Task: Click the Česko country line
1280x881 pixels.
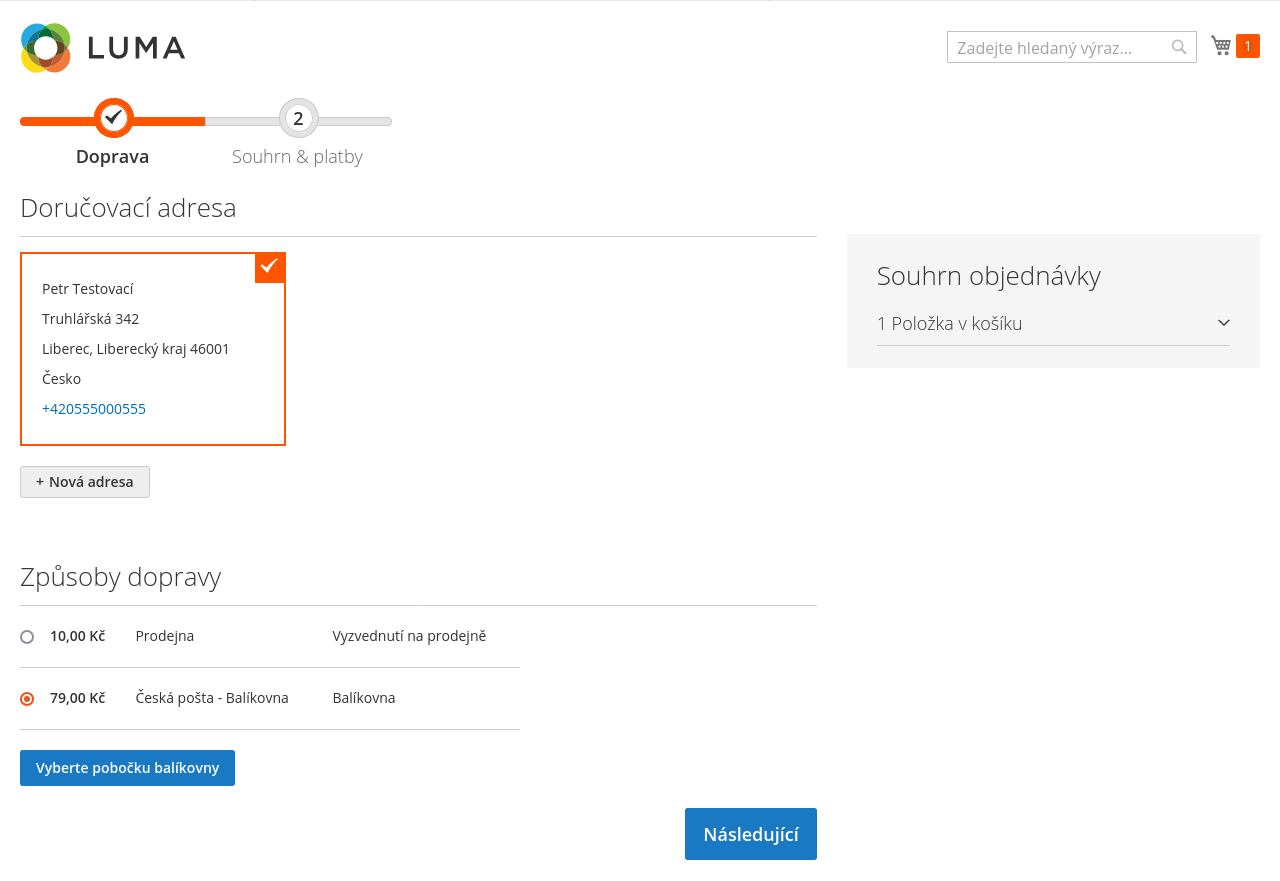Action: coord(61,379)
